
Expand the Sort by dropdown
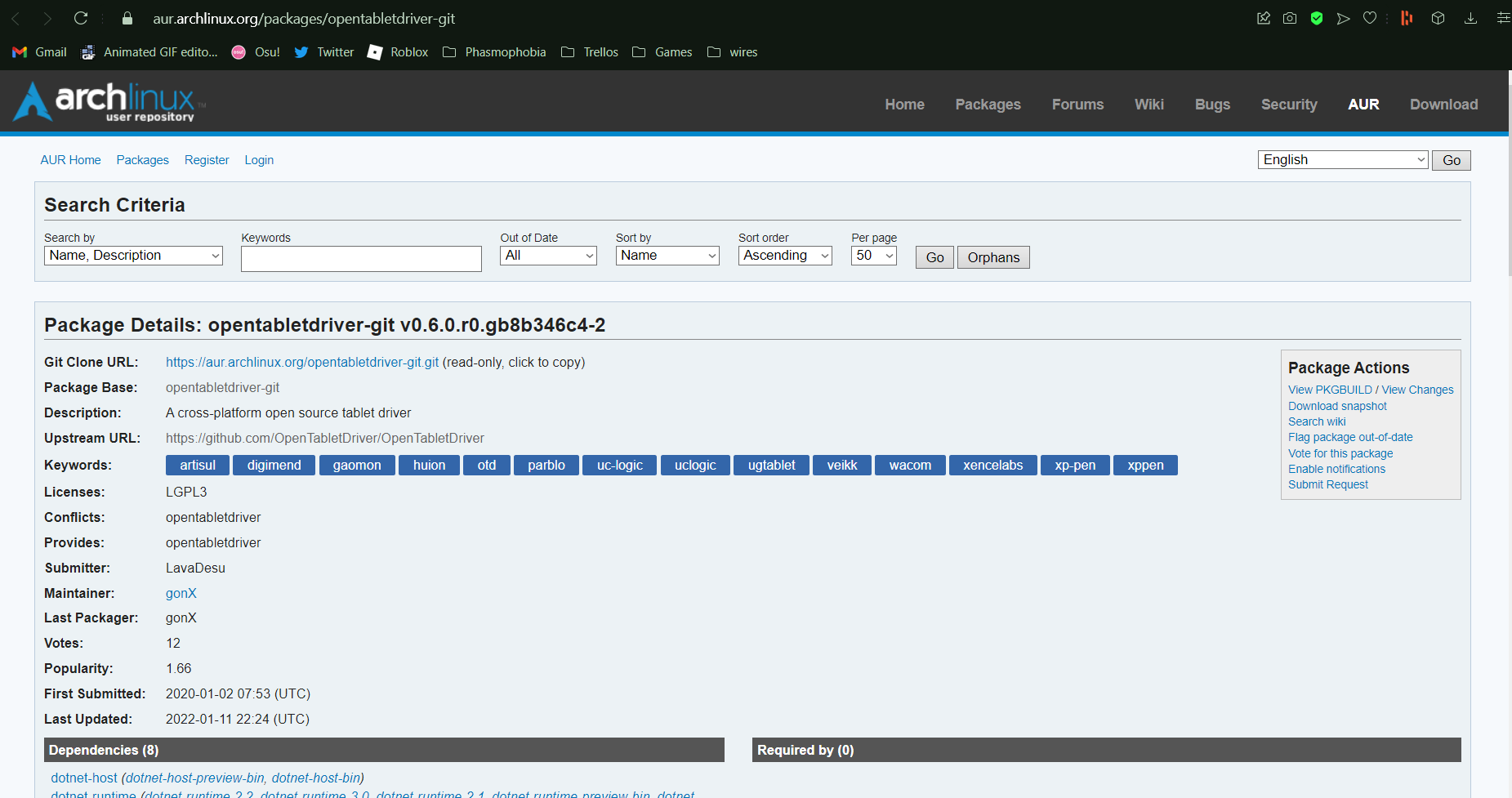(x=667, y=255)
